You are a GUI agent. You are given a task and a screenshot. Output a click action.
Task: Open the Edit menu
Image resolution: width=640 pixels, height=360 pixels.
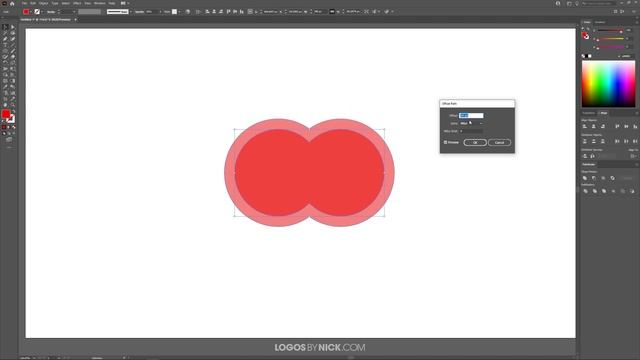click(33, 3)
